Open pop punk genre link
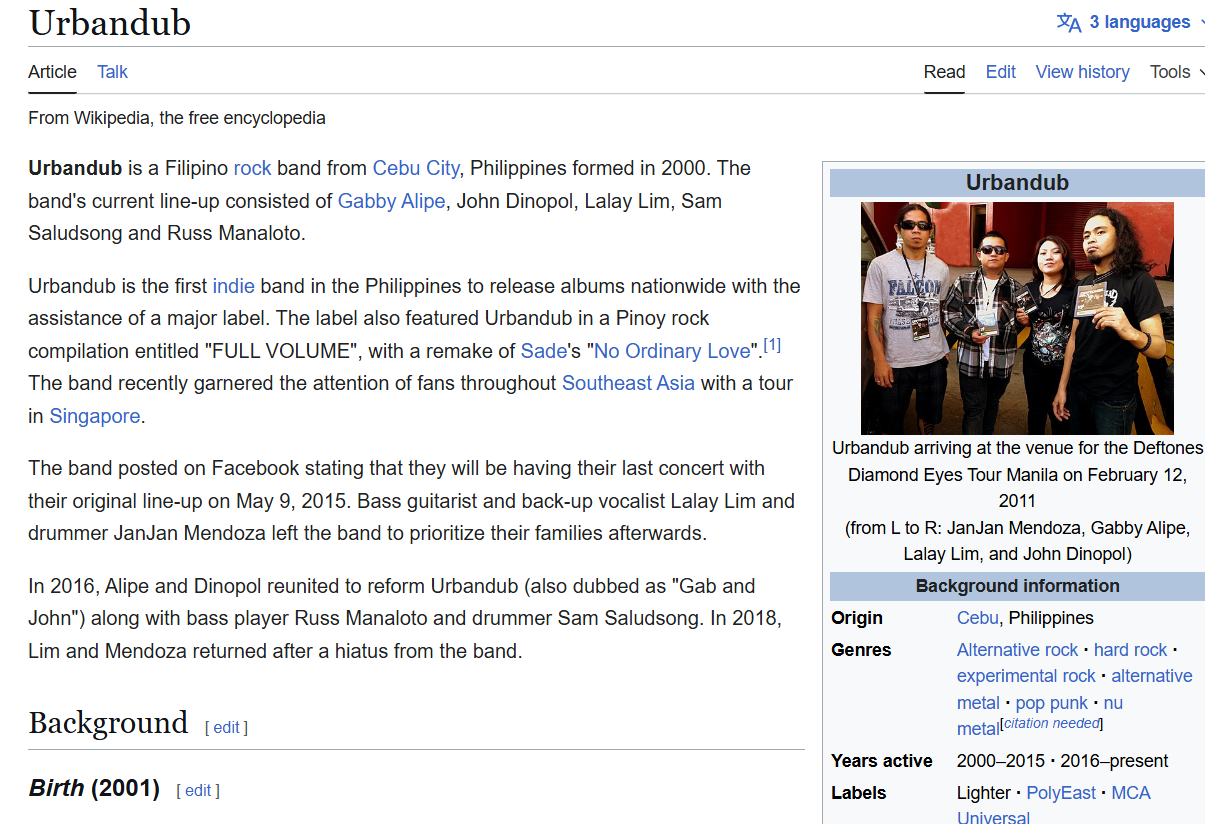The image size is (1205, 824). (1051, 703)
